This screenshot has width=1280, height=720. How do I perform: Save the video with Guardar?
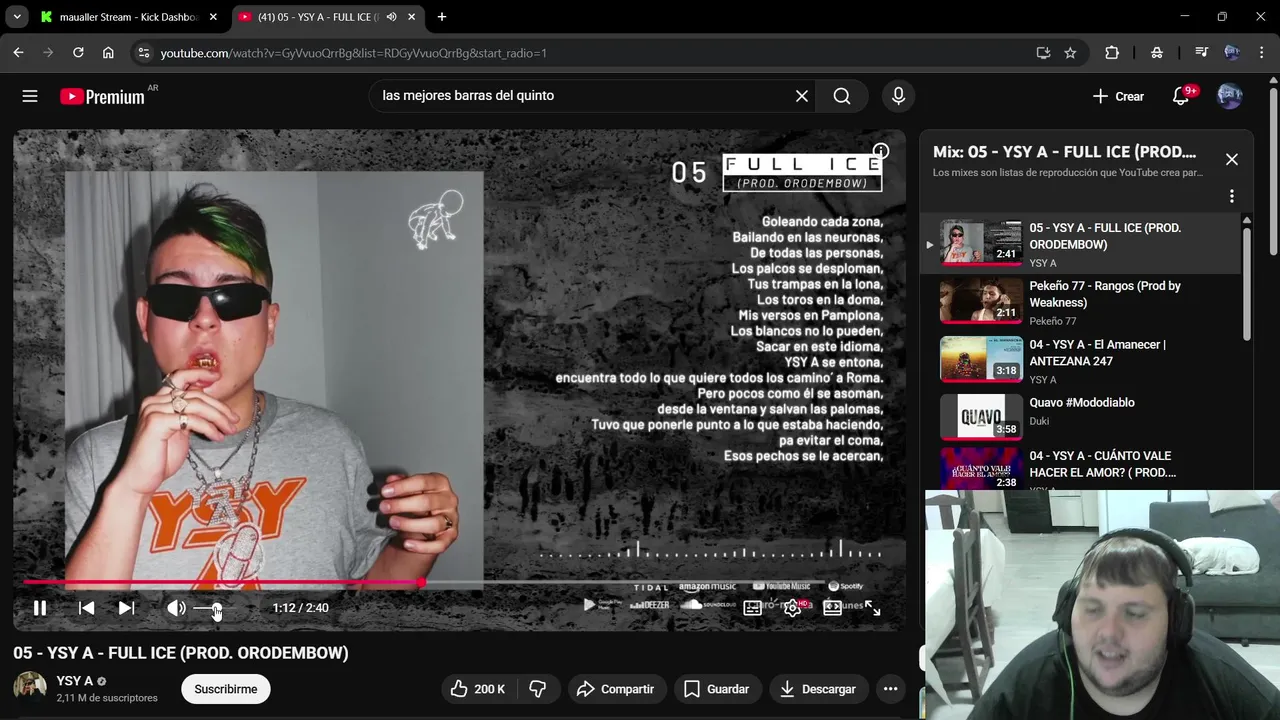coord(716,689)
